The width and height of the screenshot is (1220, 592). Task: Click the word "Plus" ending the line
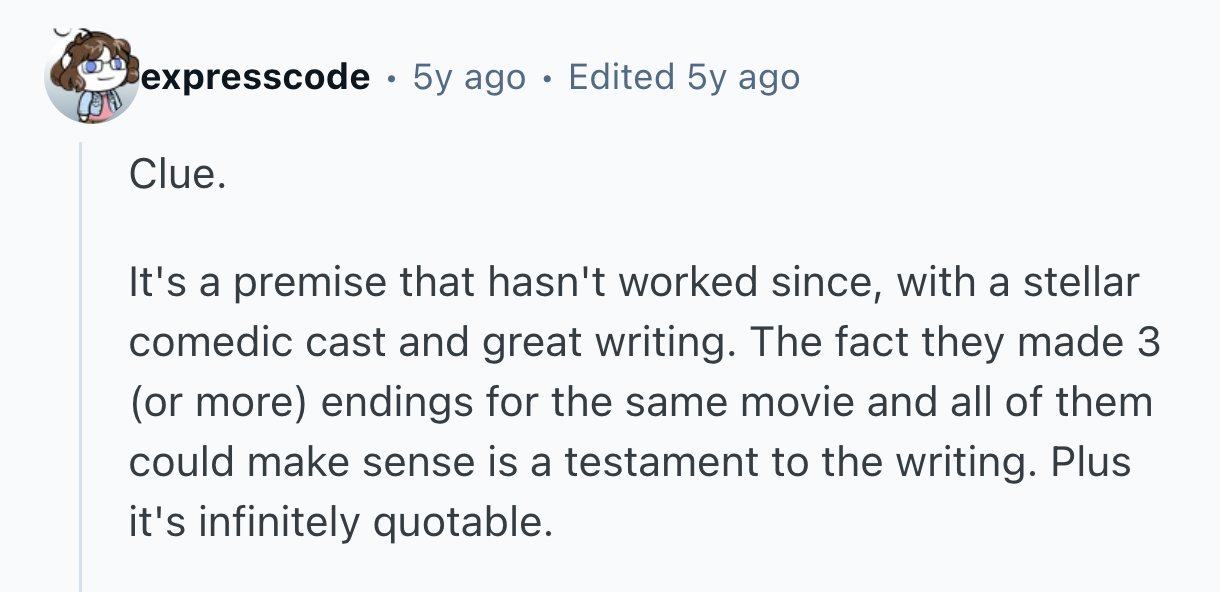click(1093, 463)
